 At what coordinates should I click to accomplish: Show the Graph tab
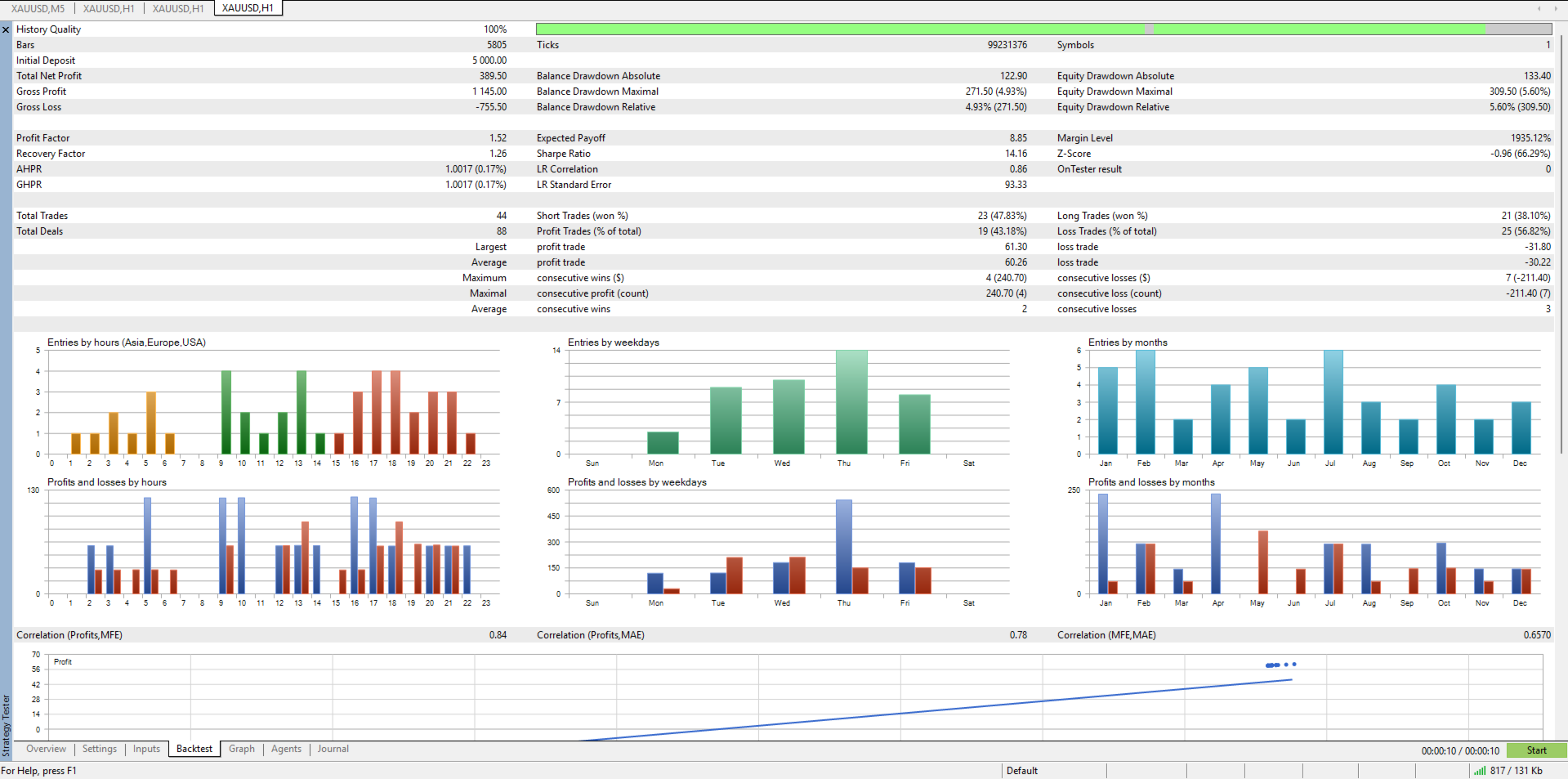click(242, 749)
